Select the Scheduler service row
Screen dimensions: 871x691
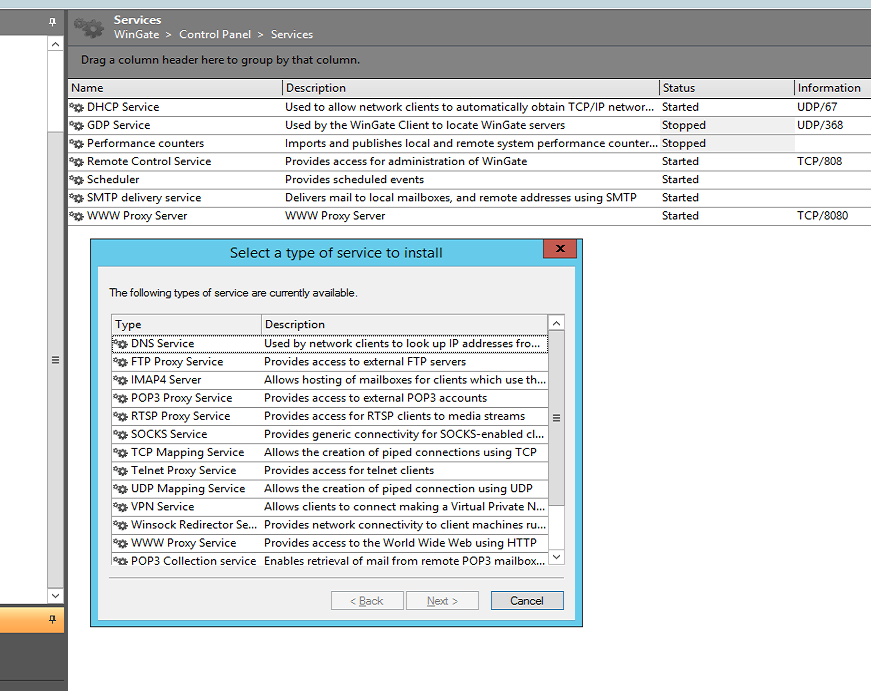tap(469, 179)
